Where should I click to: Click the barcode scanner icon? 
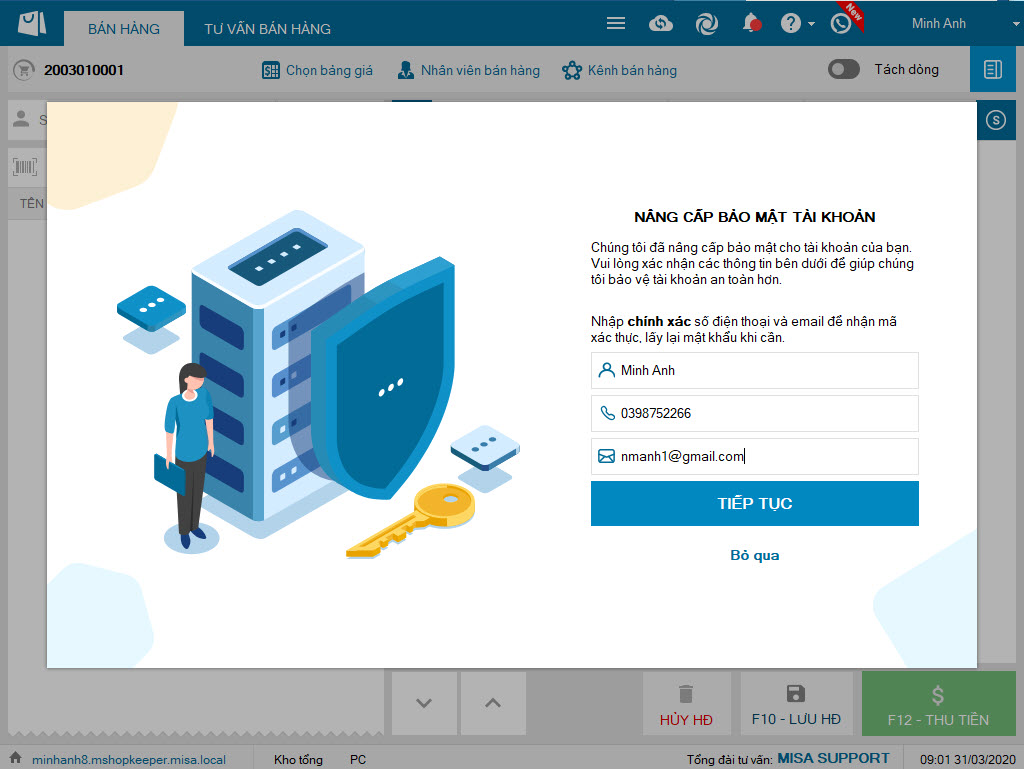click(x=25, y=167)
